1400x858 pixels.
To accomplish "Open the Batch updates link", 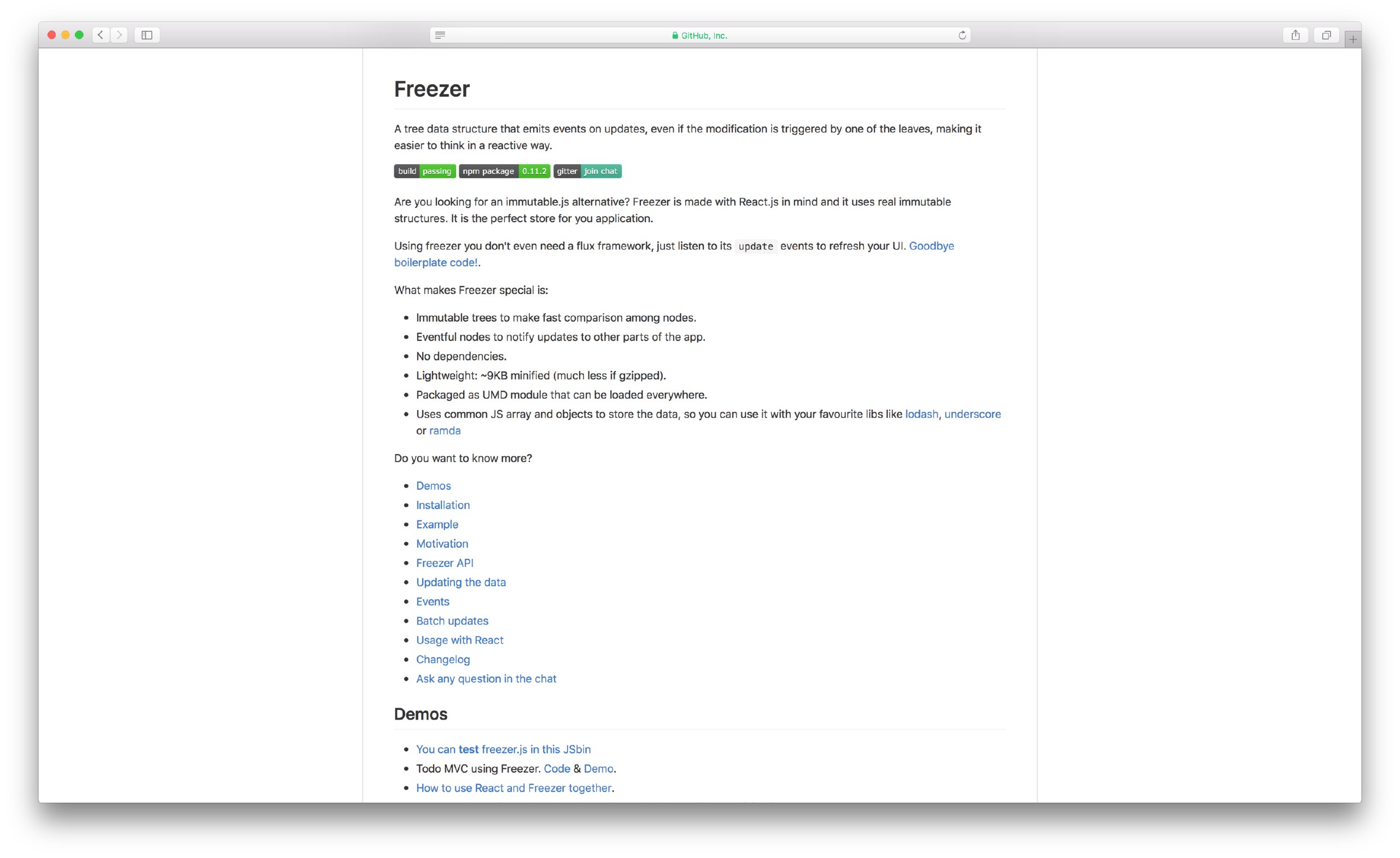I will click(452, 621).
